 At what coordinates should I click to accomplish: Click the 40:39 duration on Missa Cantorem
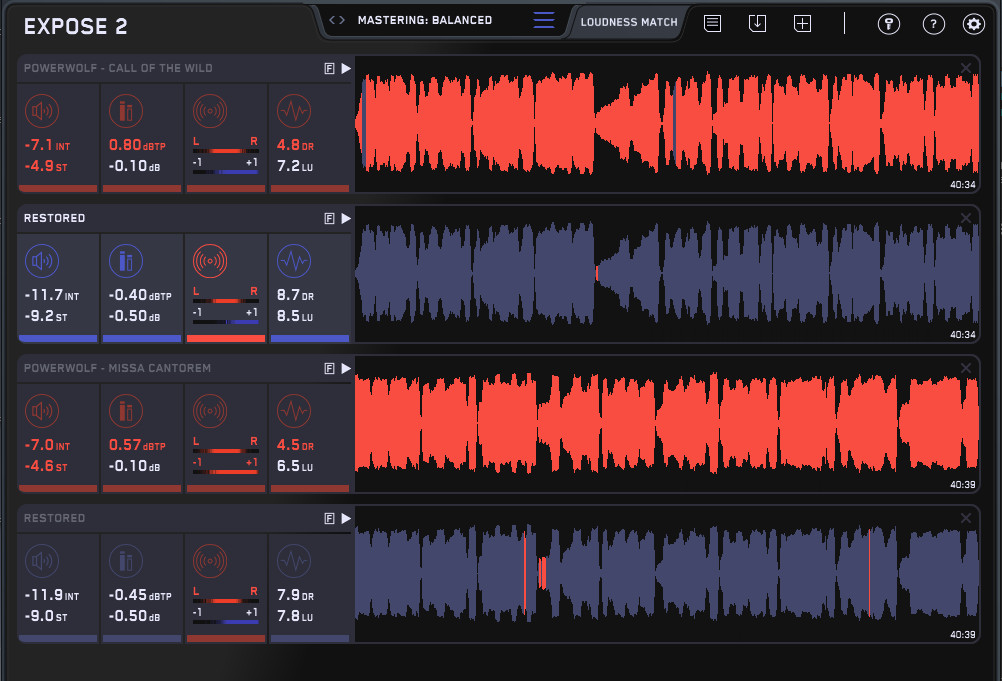click(962, 485)
